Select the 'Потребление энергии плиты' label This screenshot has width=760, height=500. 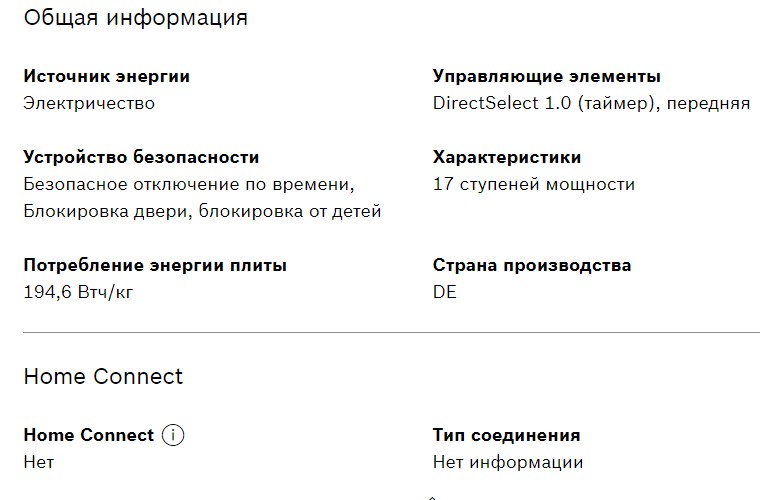[x=155, y=265]
